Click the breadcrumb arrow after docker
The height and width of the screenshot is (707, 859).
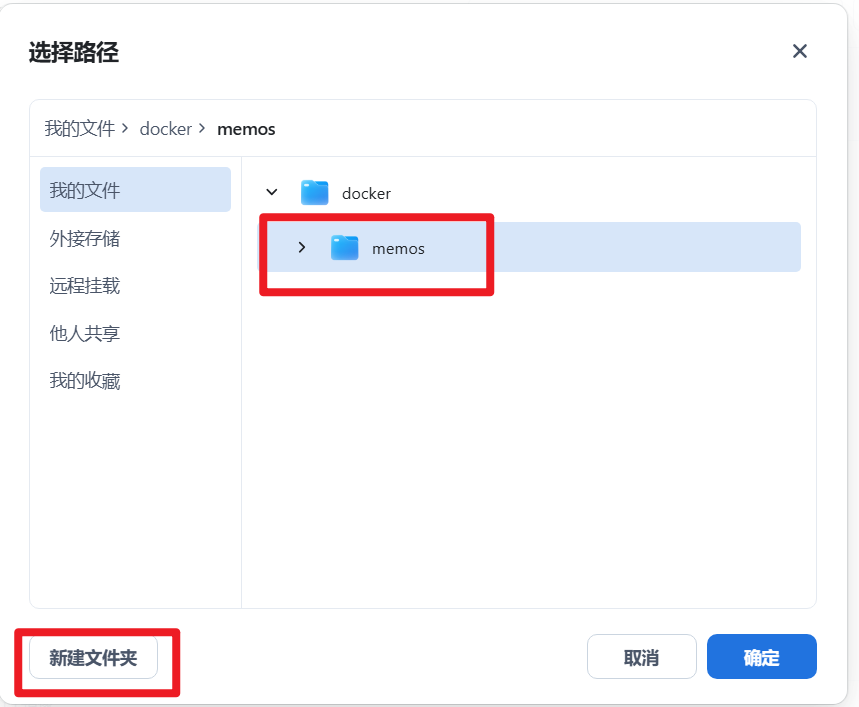202,129
